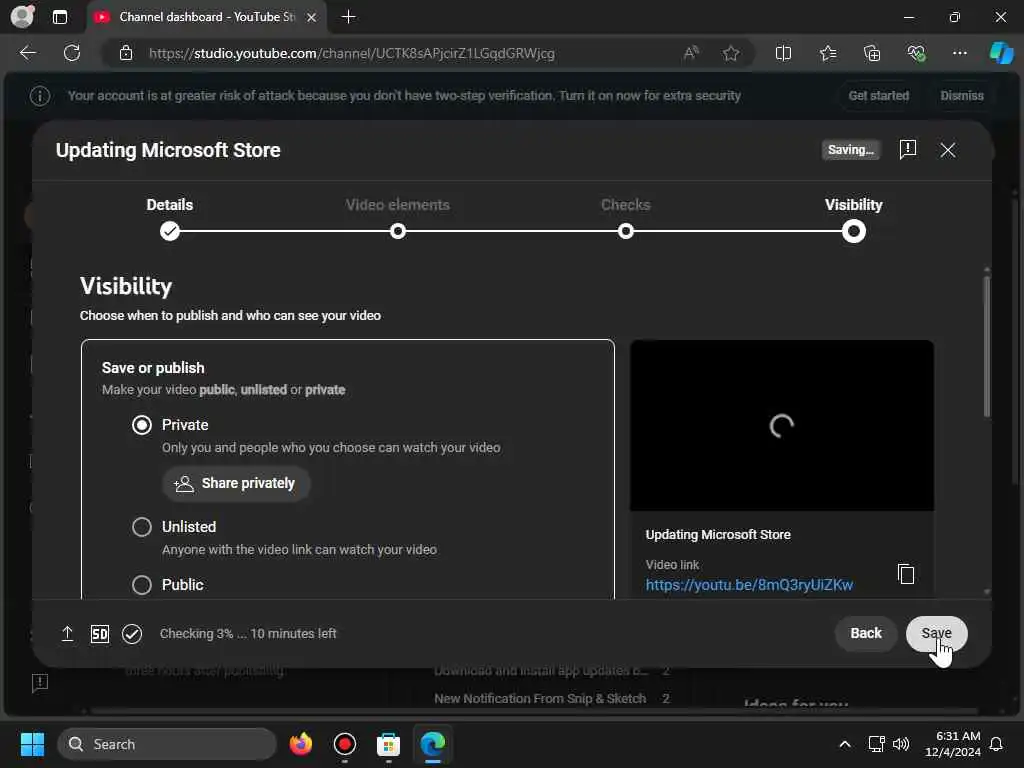This screenshot has width=1024, height=768.
Task: Open the Favorites list icon
Action: tap(827, 53)
